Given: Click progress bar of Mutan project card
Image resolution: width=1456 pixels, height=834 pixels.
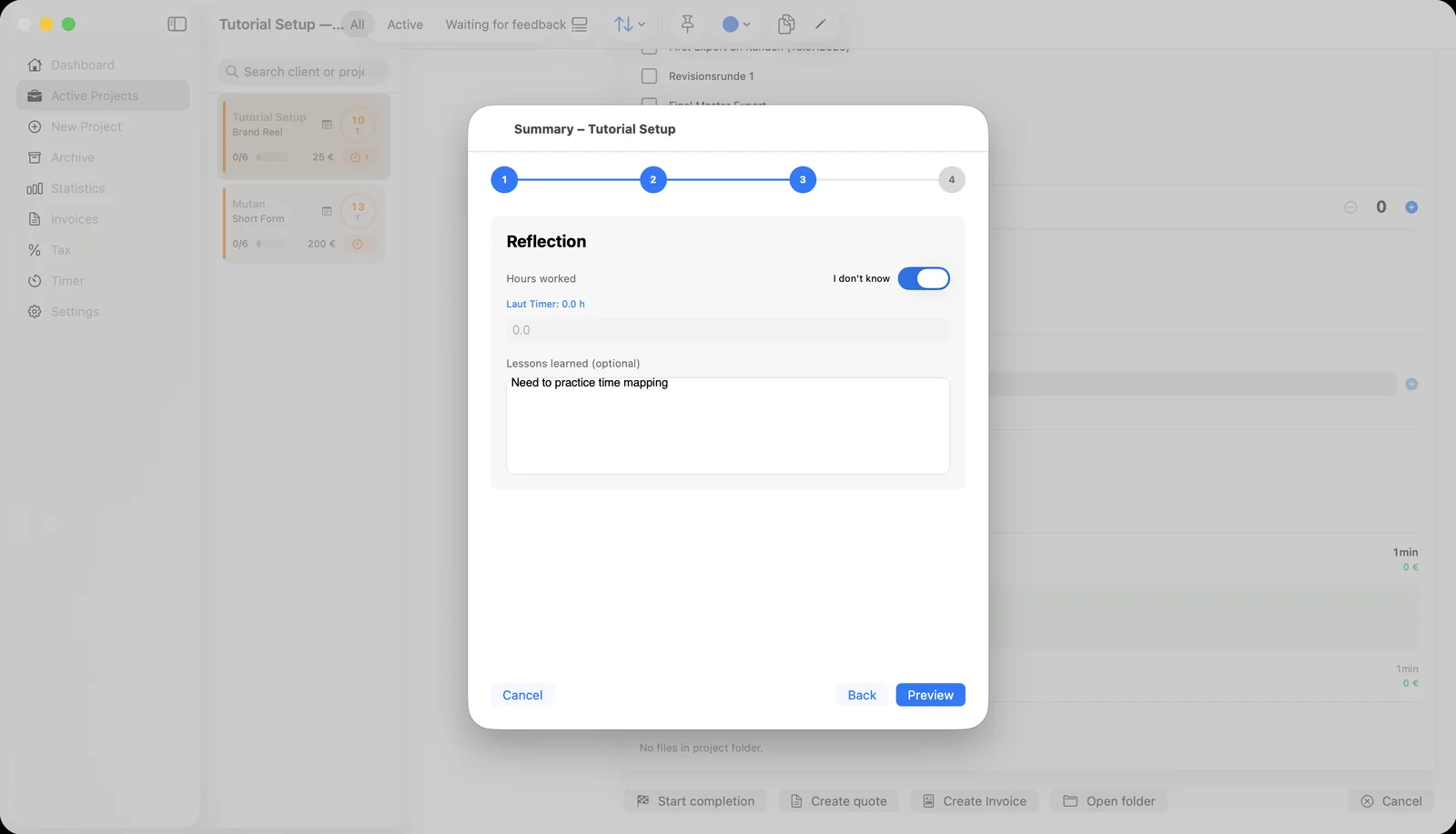Looking at the screenshot, I should pos(271,244).
